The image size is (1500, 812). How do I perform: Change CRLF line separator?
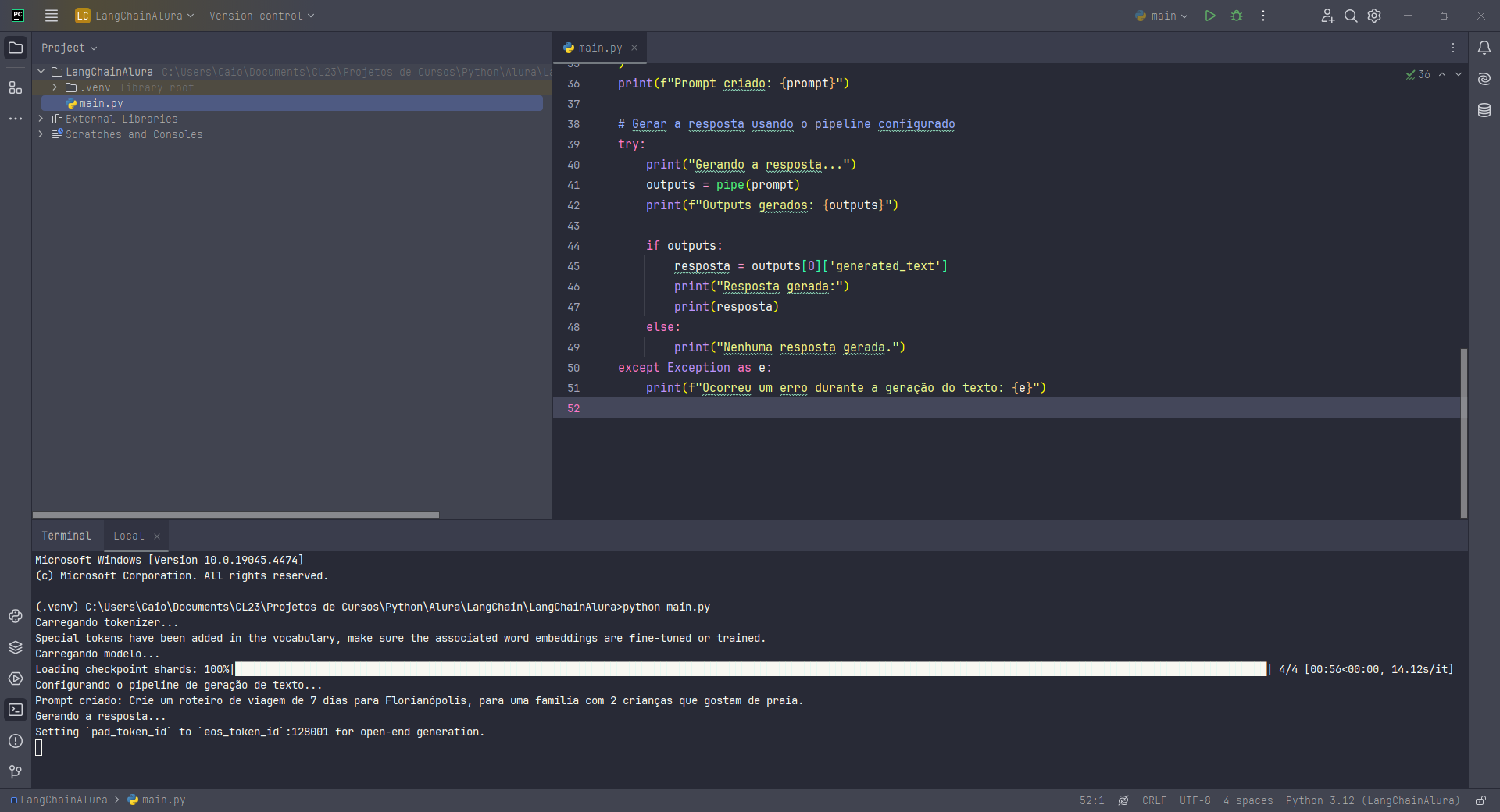coord(1154,800)
